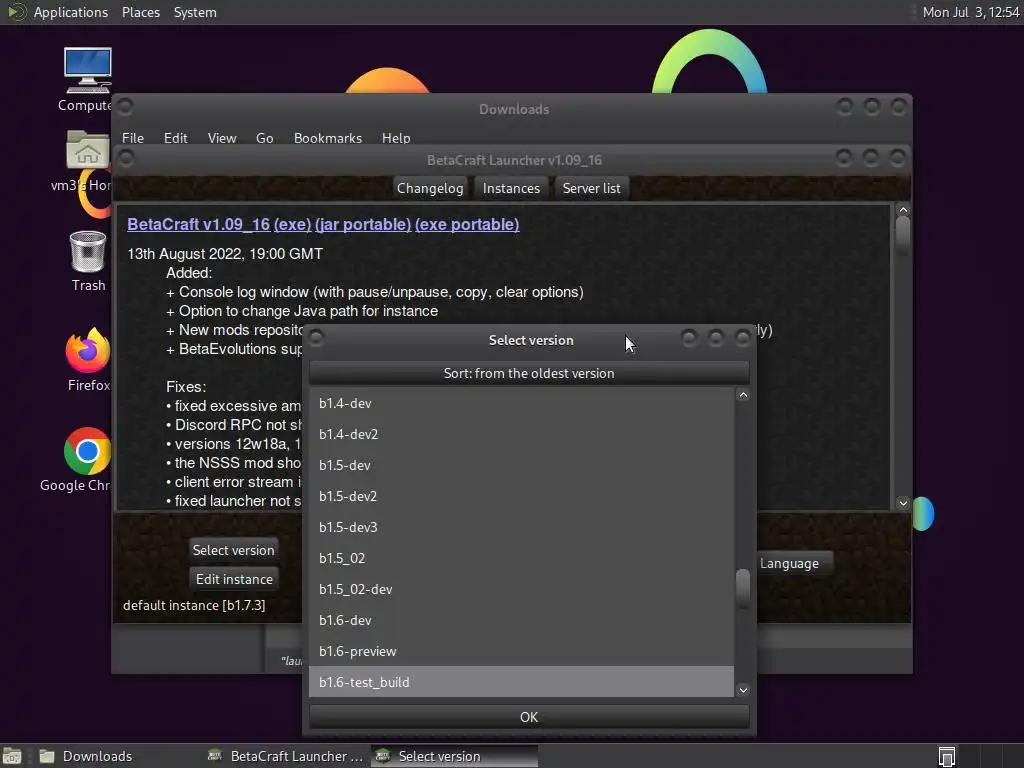Click the version list scrollbar thumb
Screen dimensions: 1024x768
point(743,589)
